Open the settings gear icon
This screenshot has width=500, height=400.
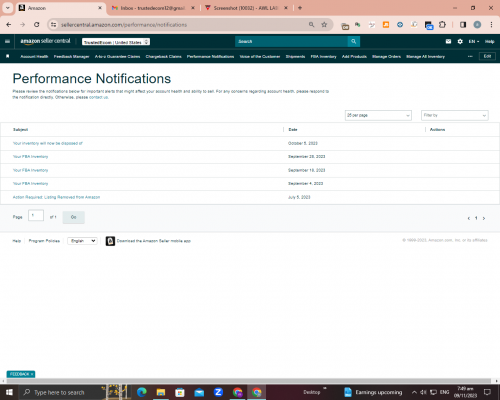tap(460, 41)
